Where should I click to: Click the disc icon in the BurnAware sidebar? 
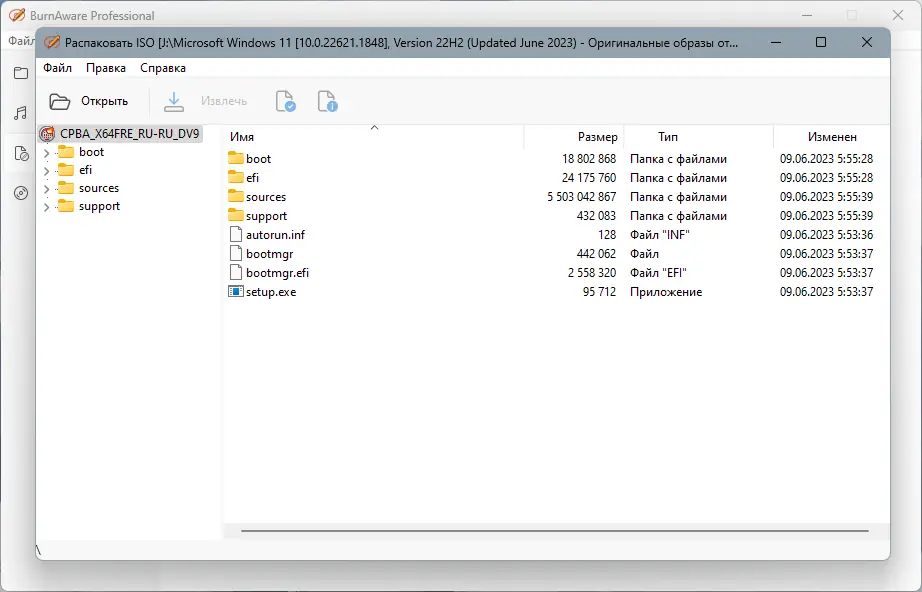click(x=21, y=193)
